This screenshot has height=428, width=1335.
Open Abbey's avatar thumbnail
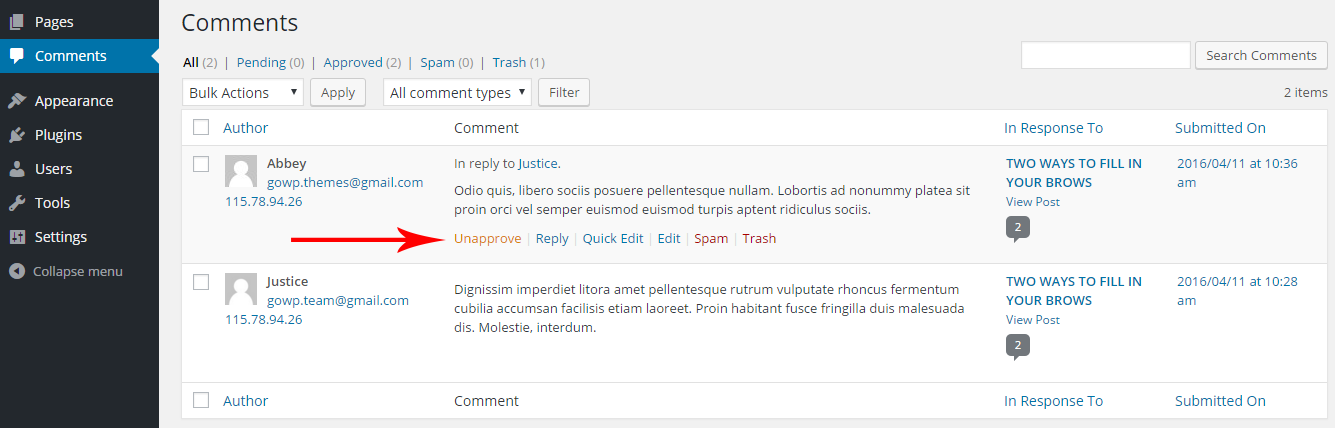pos(241,172)
